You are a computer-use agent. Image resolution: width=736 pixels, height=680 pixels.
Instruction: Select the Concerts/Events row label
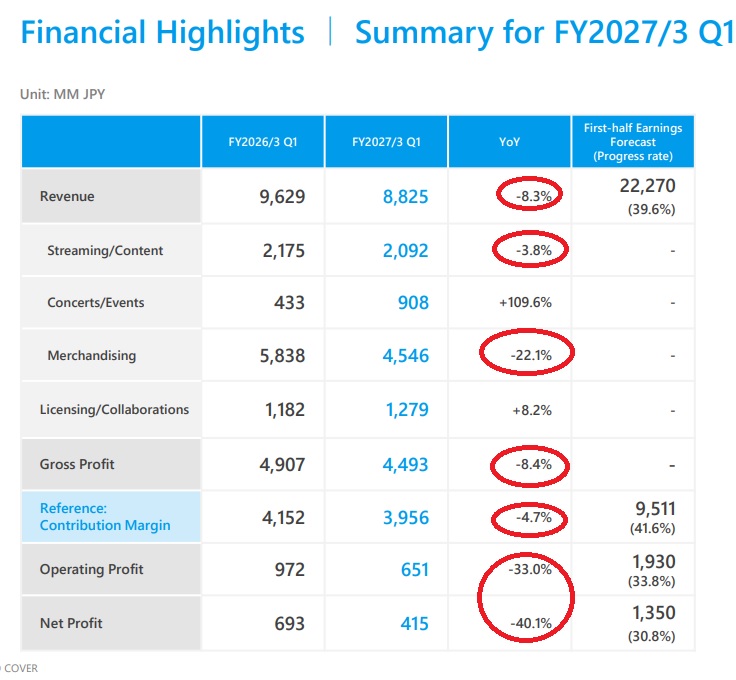click(96, 303)
